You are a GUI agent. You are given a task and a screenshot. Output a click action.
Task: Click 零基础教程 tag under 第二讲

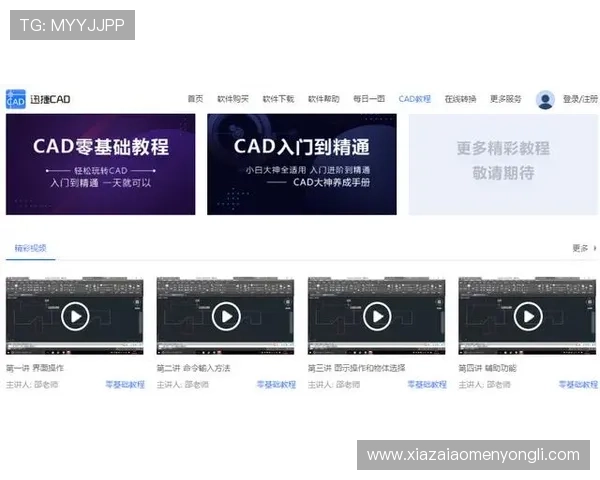coord(276,384)
